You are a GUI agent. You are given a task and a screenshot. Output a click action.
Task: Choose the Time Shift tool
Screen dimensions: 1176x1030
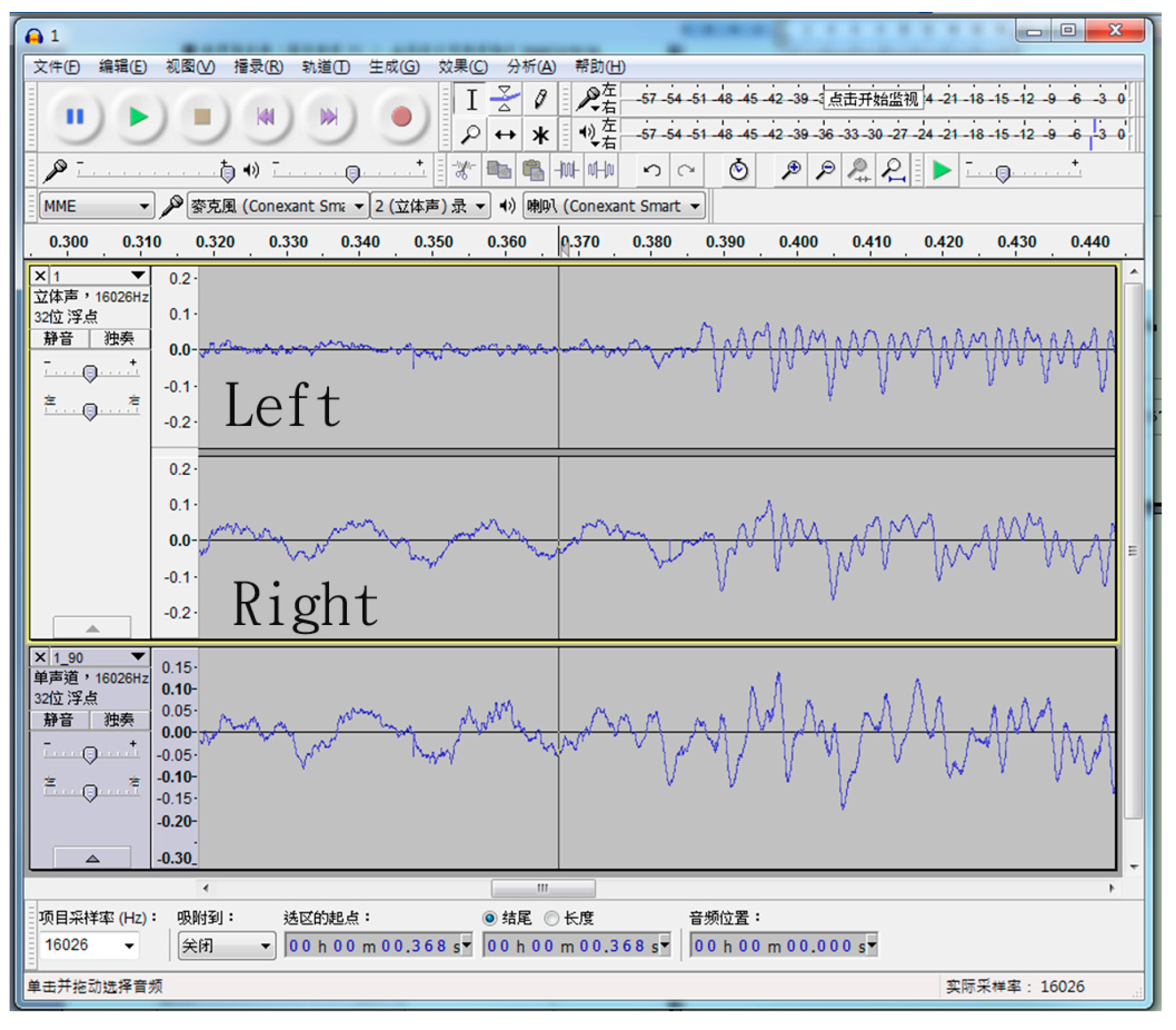(504, 135)
